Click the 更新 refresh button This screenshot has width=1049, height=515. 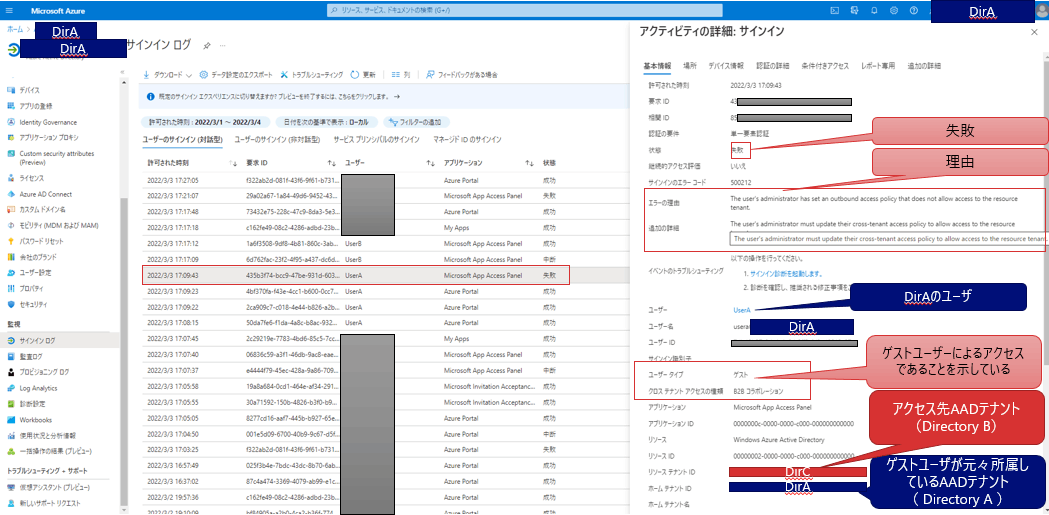coord(363,75)
